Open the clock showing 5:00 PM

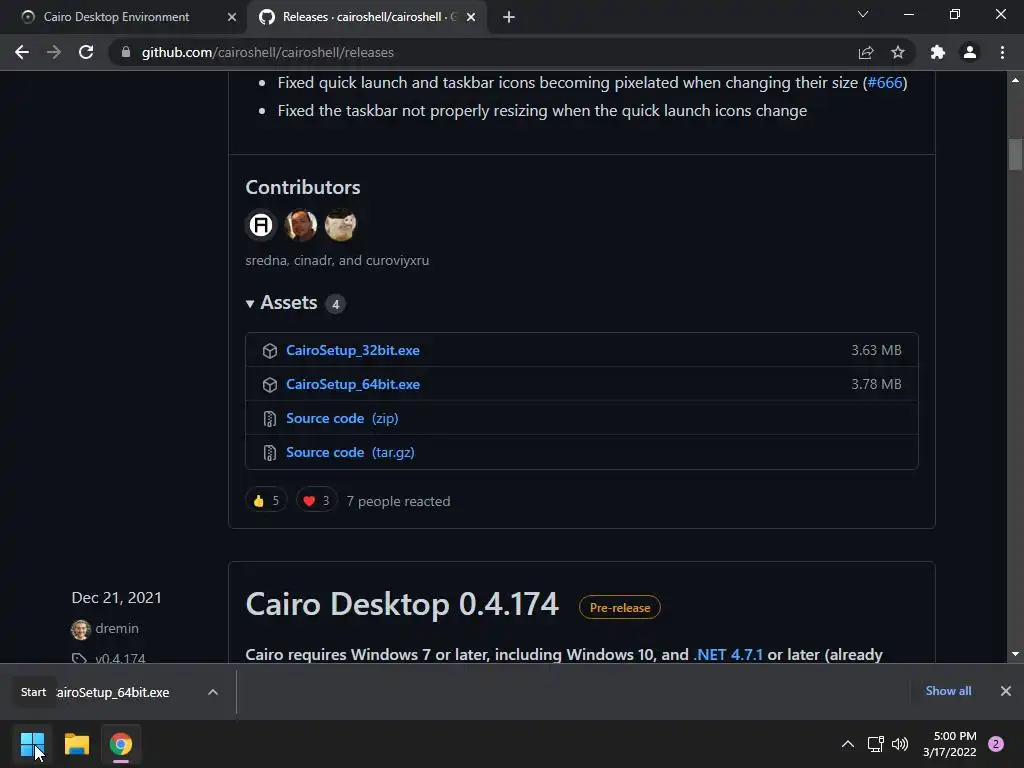[950, 744]
